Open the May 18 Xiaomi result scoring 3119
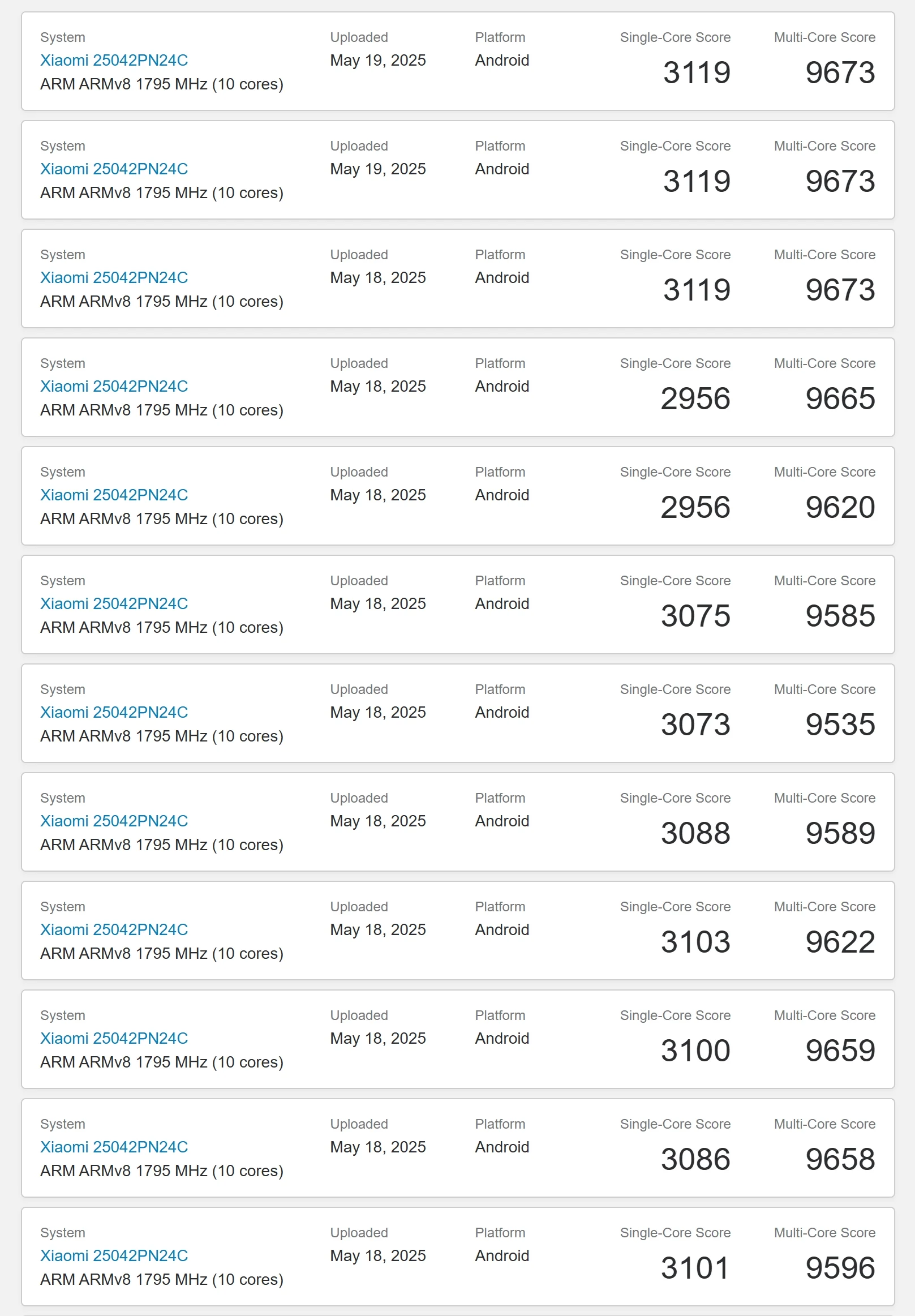Image resolution: width=915 pixels, height=1316 pixels. (113, 277)
